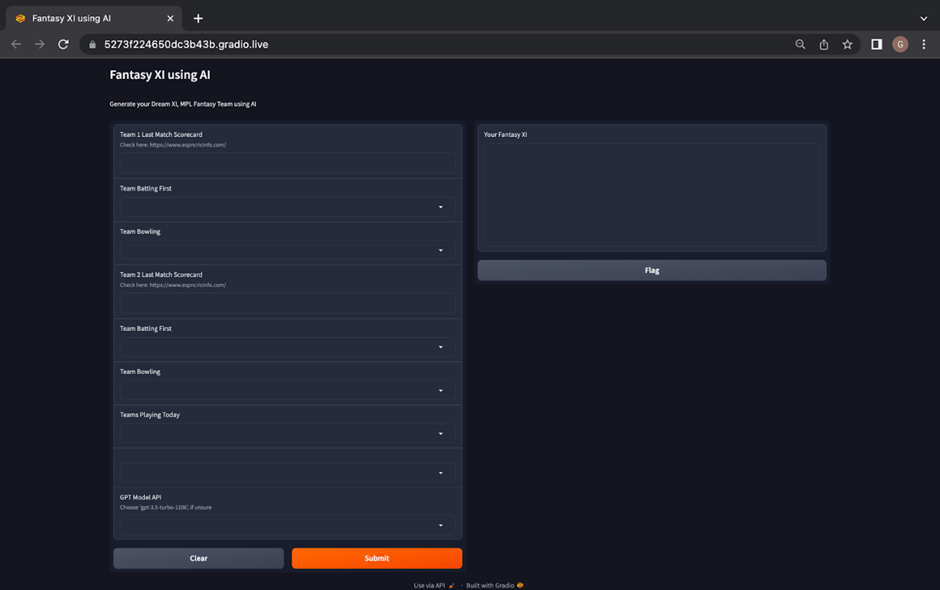Screen dimensions: 940x590
Task: Reload the Gradio page
Action: pyautogui.click(x=63, y=44)
